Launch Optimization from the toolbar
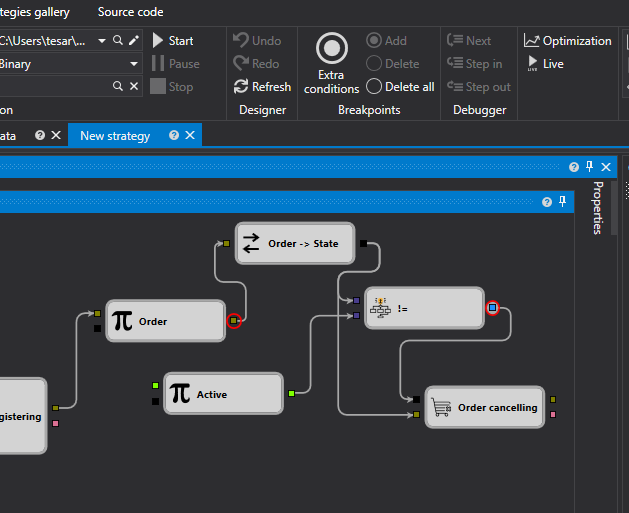Viewport: 629px width, 513px height. point(567,41)
